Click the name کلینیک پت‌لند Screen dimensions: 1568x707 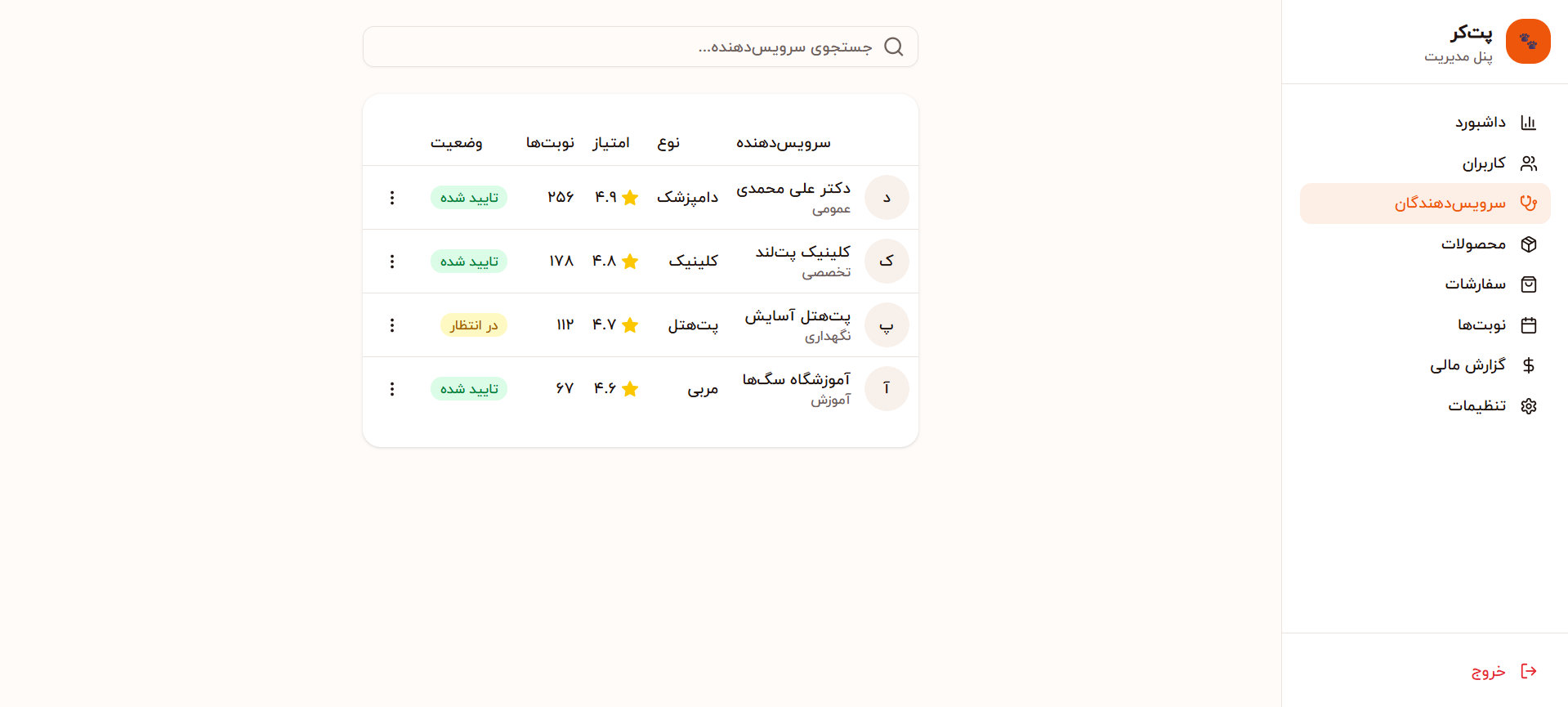click(x=803, y=253)
